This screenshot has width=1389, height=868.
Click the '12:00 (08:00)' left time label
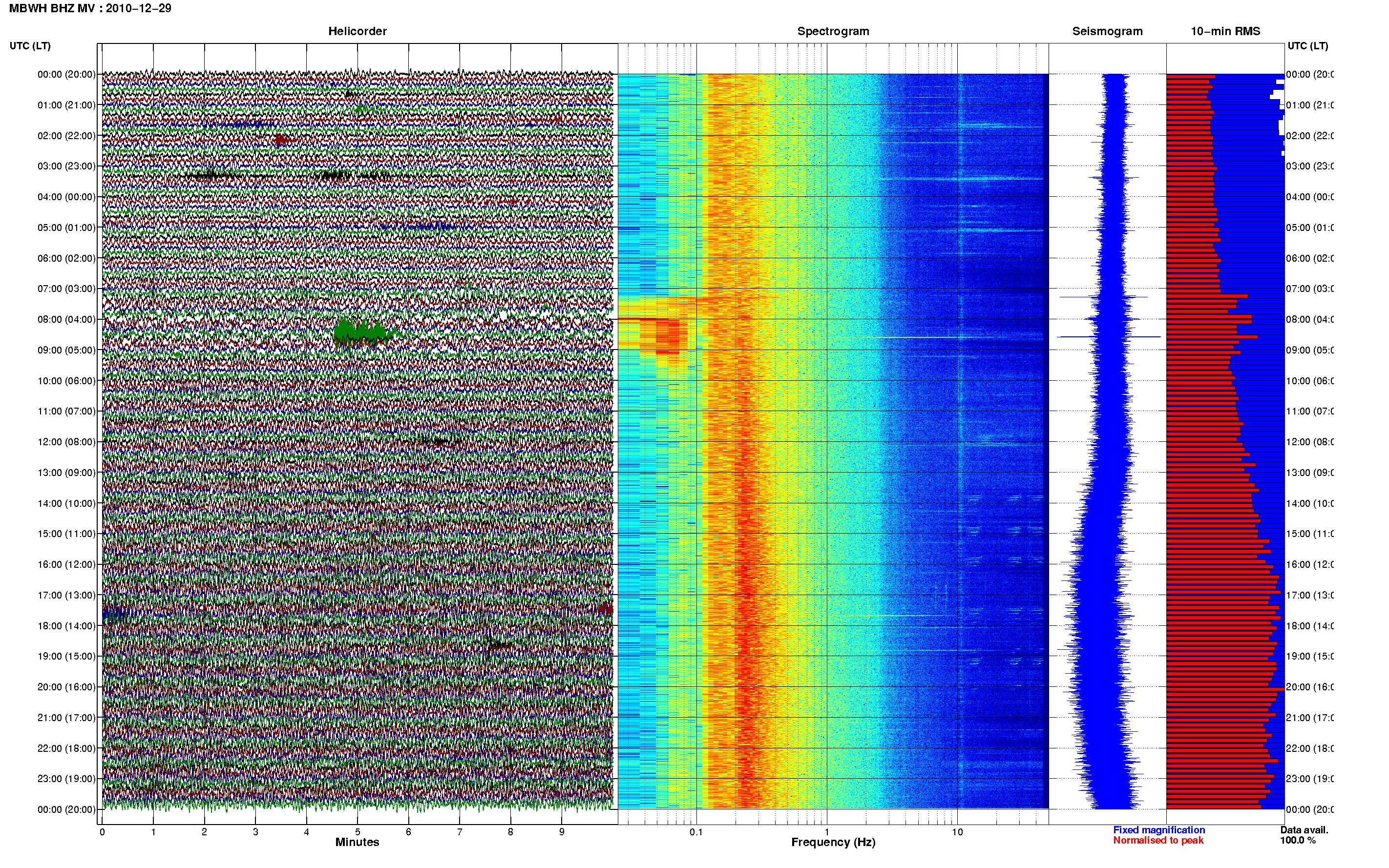pos(66,442)
